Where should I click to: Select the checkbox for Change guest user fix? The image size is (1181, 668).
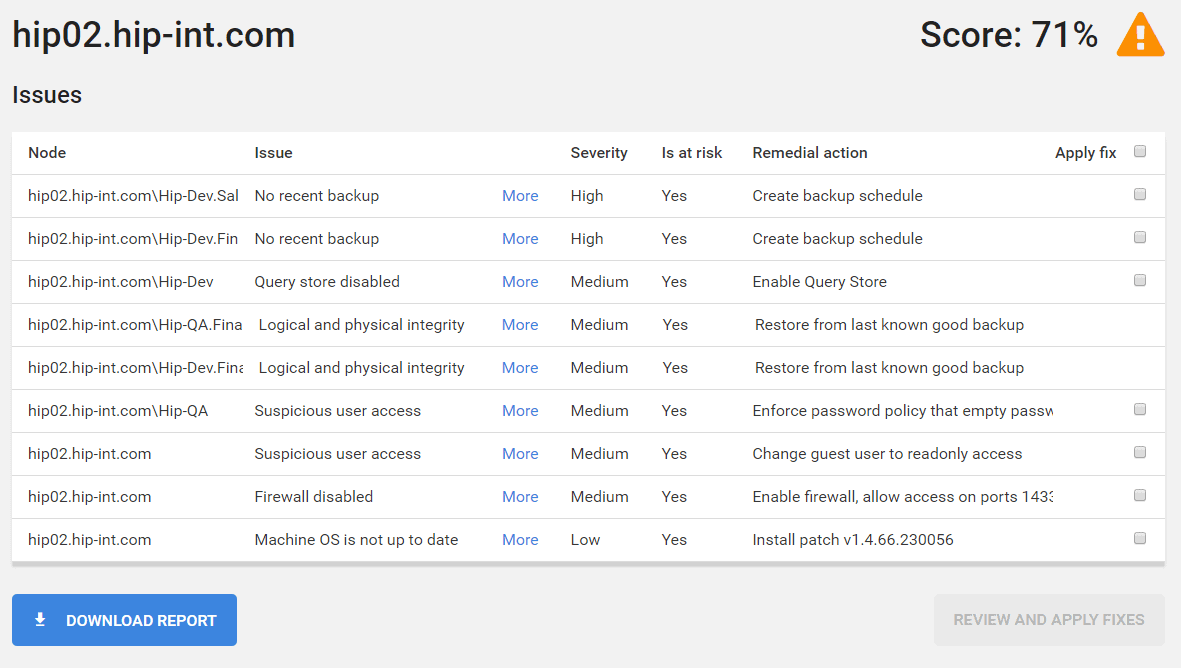(x=1140, y=453)
